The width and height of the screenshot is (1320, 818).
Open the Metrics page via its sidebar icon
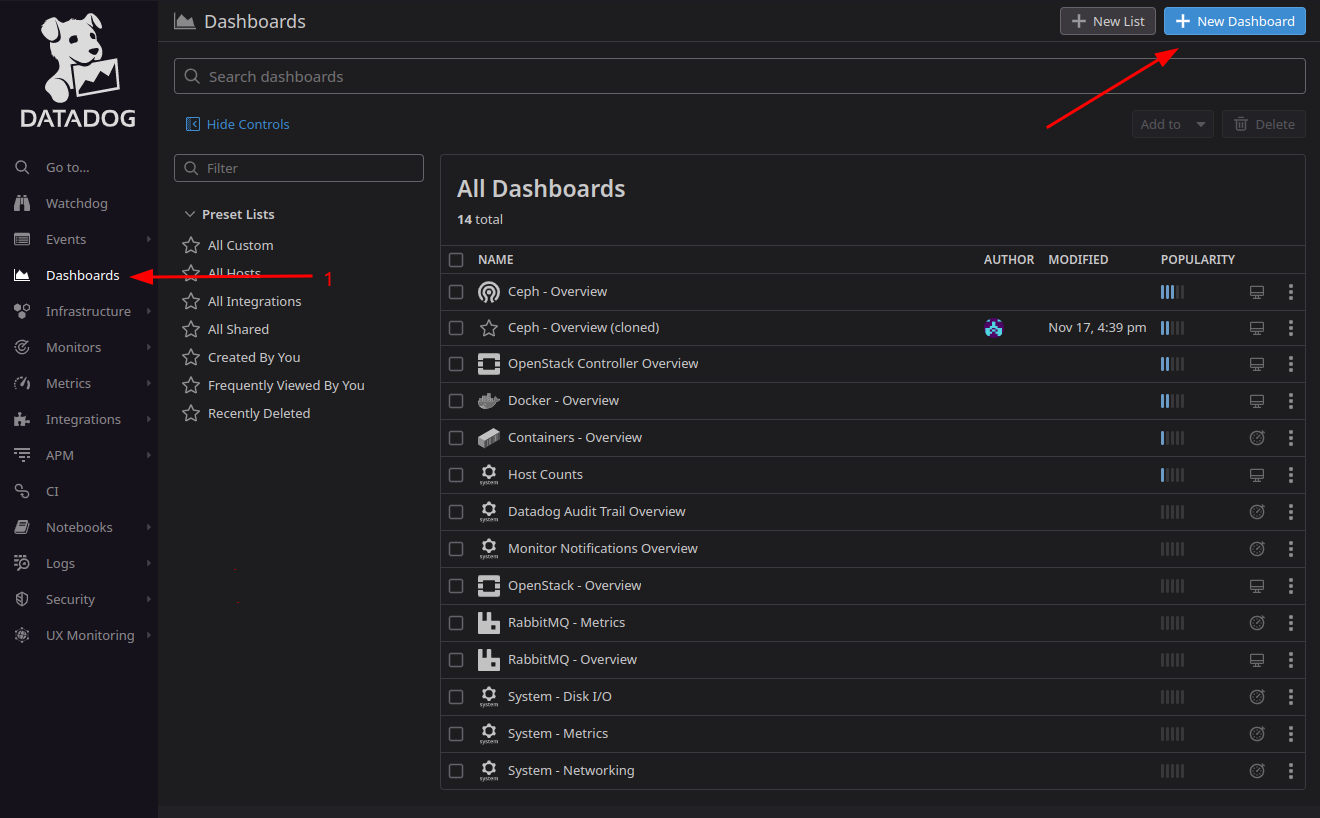point(22,383)
